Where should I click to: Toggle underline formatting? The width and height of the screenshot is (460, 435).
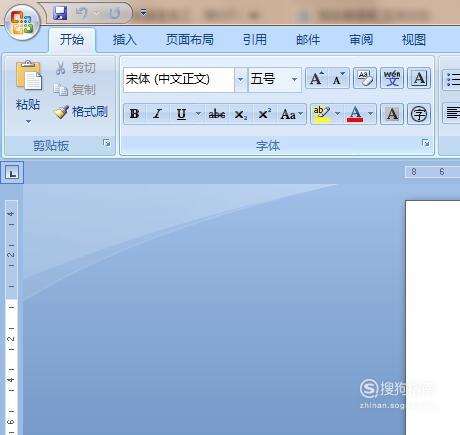[x=181, y=114]
